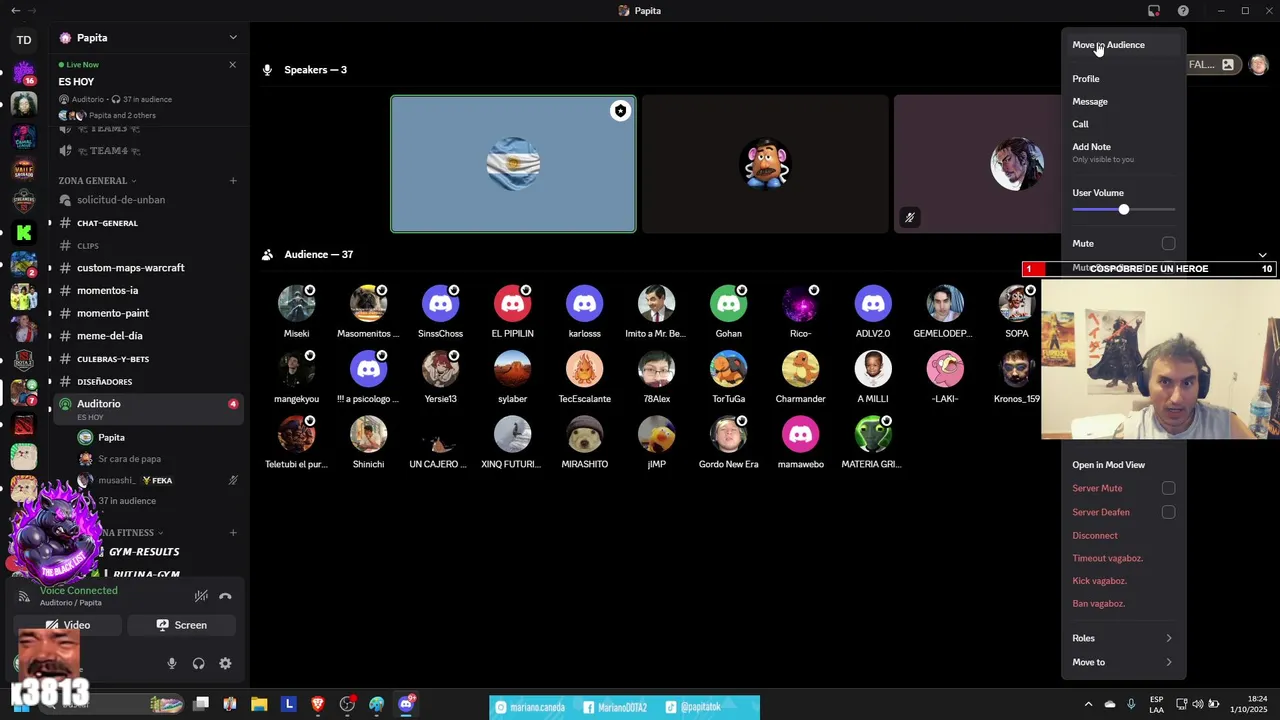This screenshot has width=1280, height=720.
Task: Click mamawebo's avatar in the audience
Action: (x=800, y=434)
